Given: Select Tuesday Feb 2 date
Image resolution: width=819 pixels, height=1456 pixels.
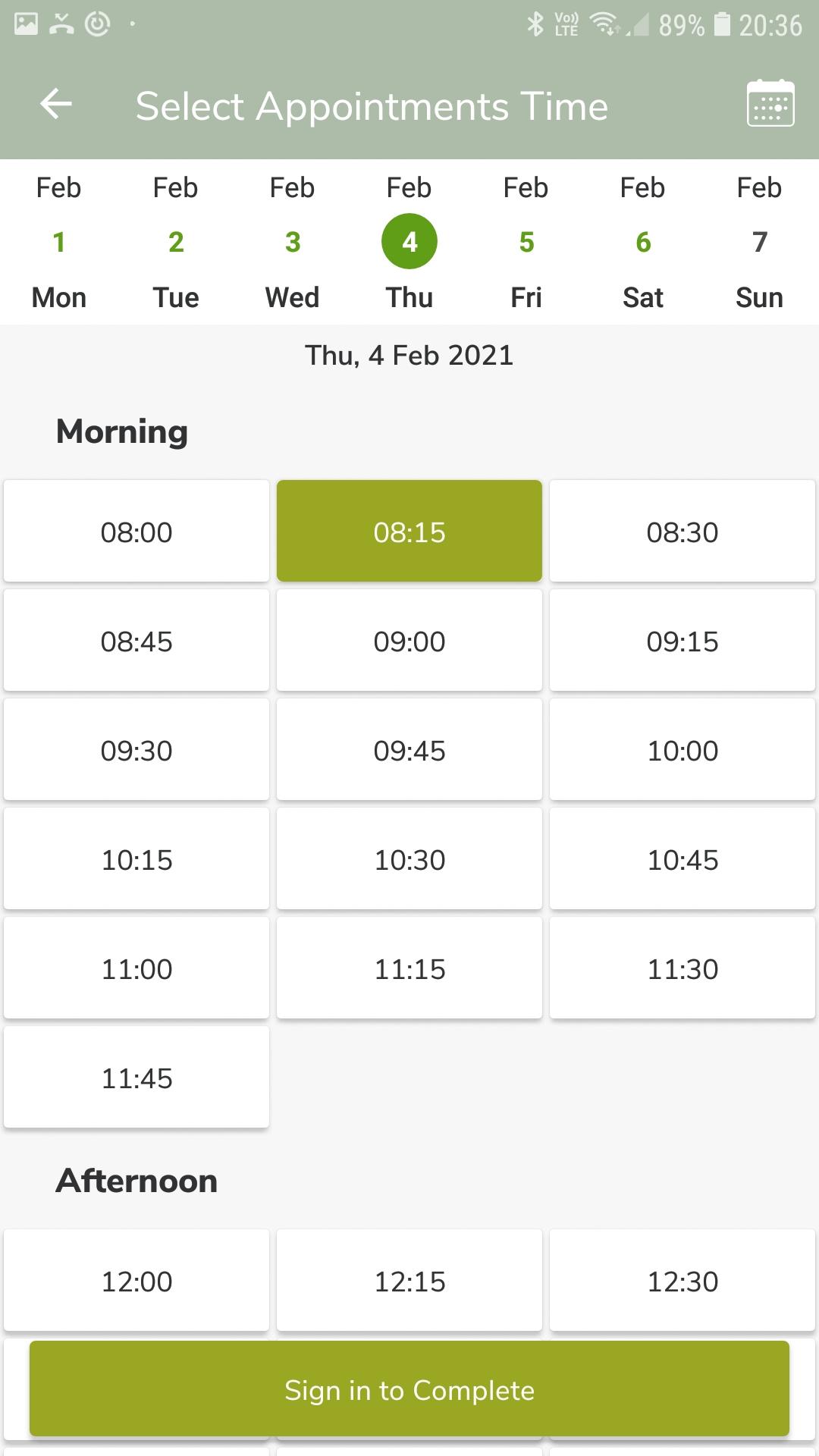Looking at the screenshot, I should (x=176, y=243).
